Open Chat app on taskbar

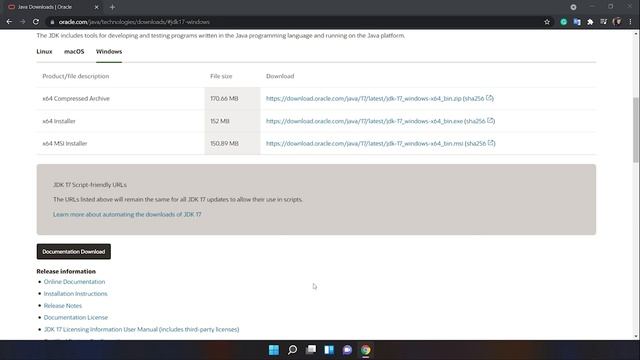click(347, 350)
